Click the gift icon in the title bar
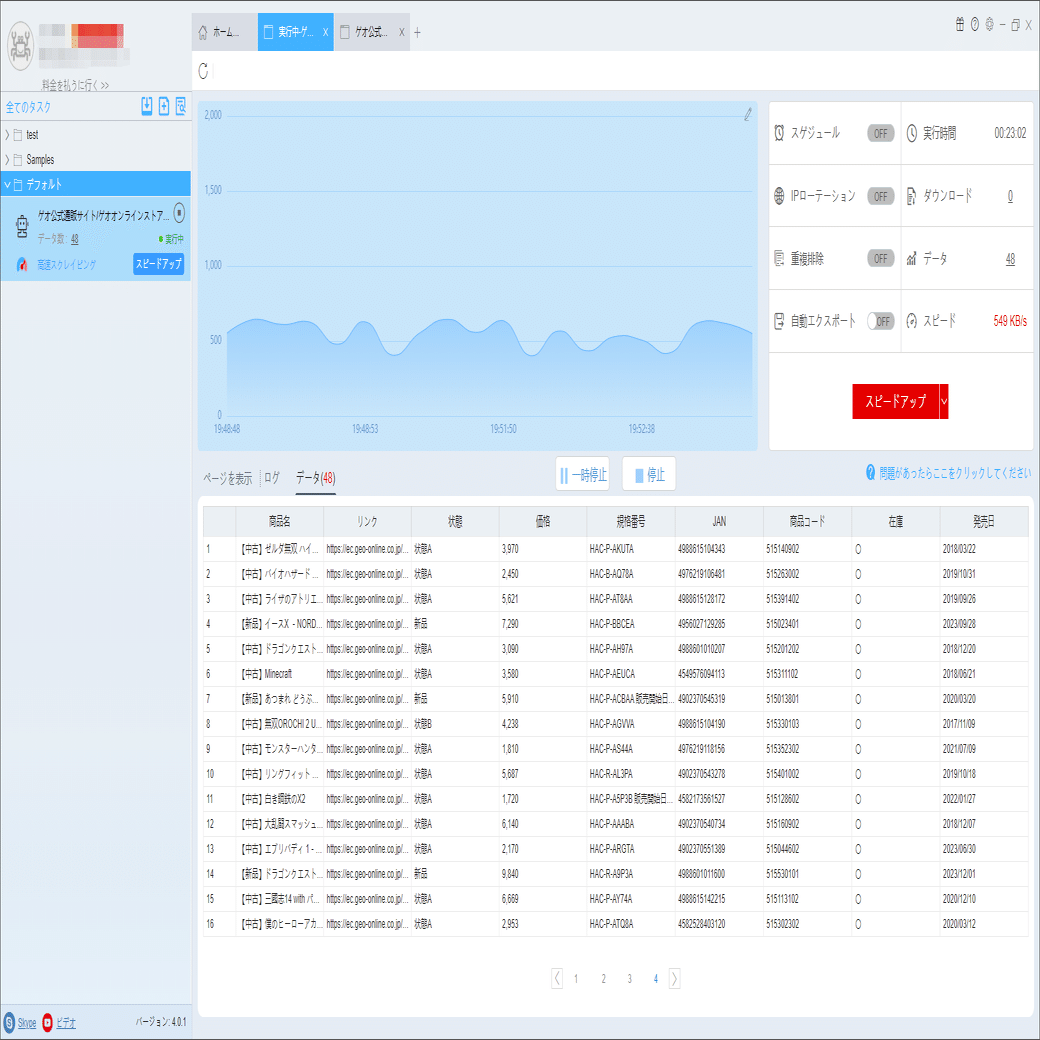Image resolution: width=1040 pixels, height=1040 pixels. click(x=960, y=25)
